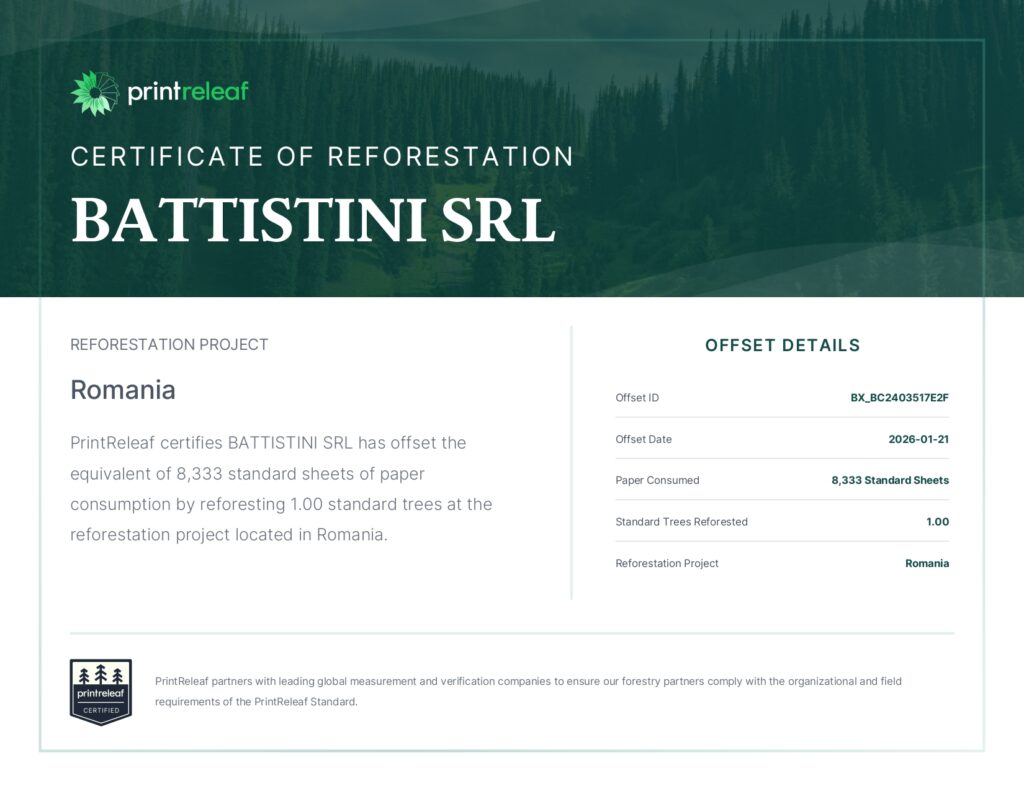Click the 'OFFSET DETAILS' heading
The height and width of the screenshot is (791, 1024).
(x=782, y=346)
